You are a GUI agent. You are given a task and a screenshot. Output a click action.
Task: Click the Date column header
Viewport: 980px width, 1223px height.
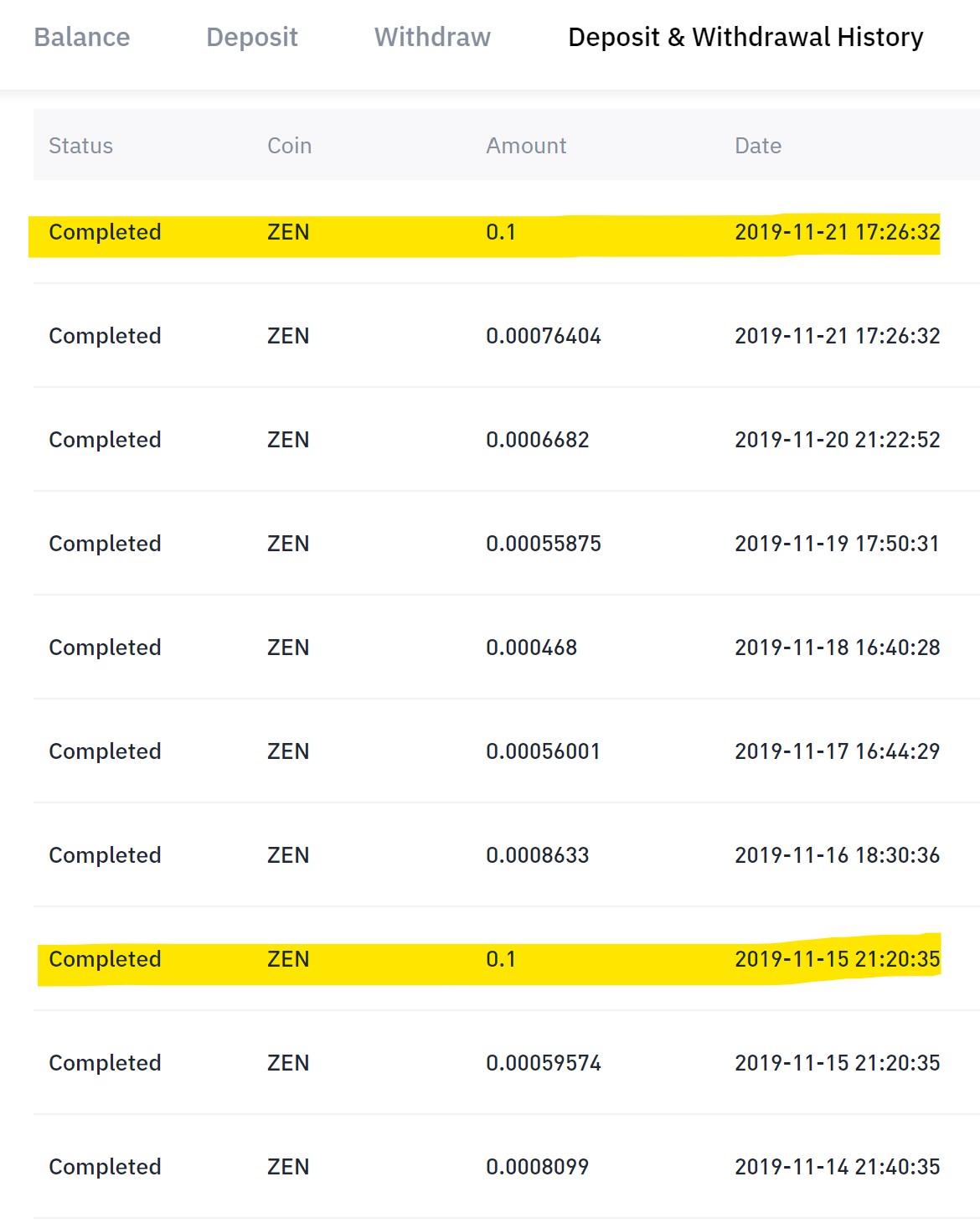coord(758,146)
